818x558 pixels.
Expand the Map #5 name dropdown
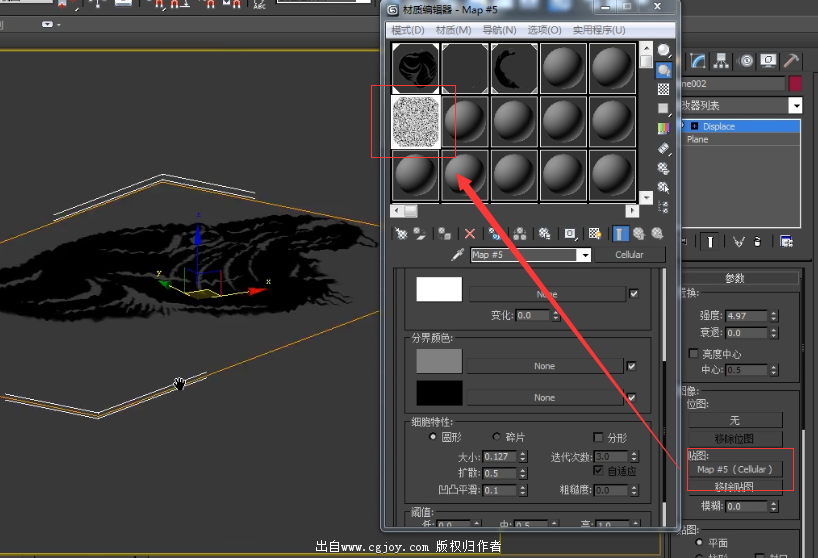584,255
